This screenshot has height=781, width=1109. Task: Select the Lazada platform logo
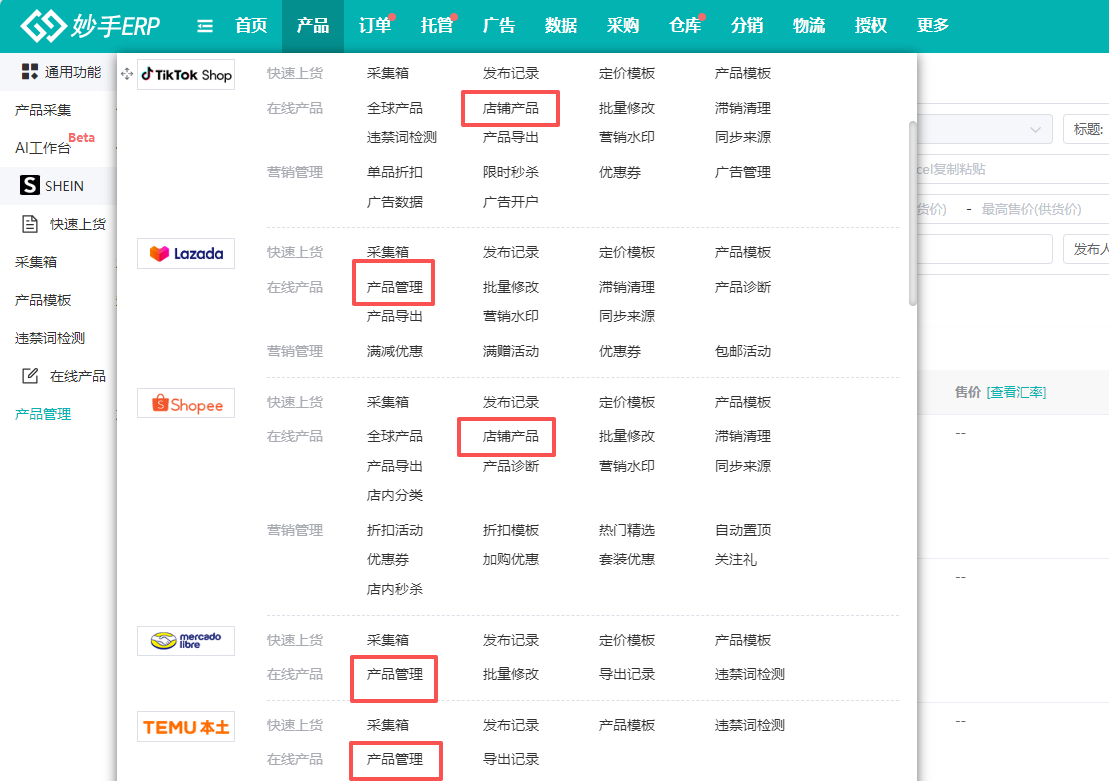coord(186,253)
